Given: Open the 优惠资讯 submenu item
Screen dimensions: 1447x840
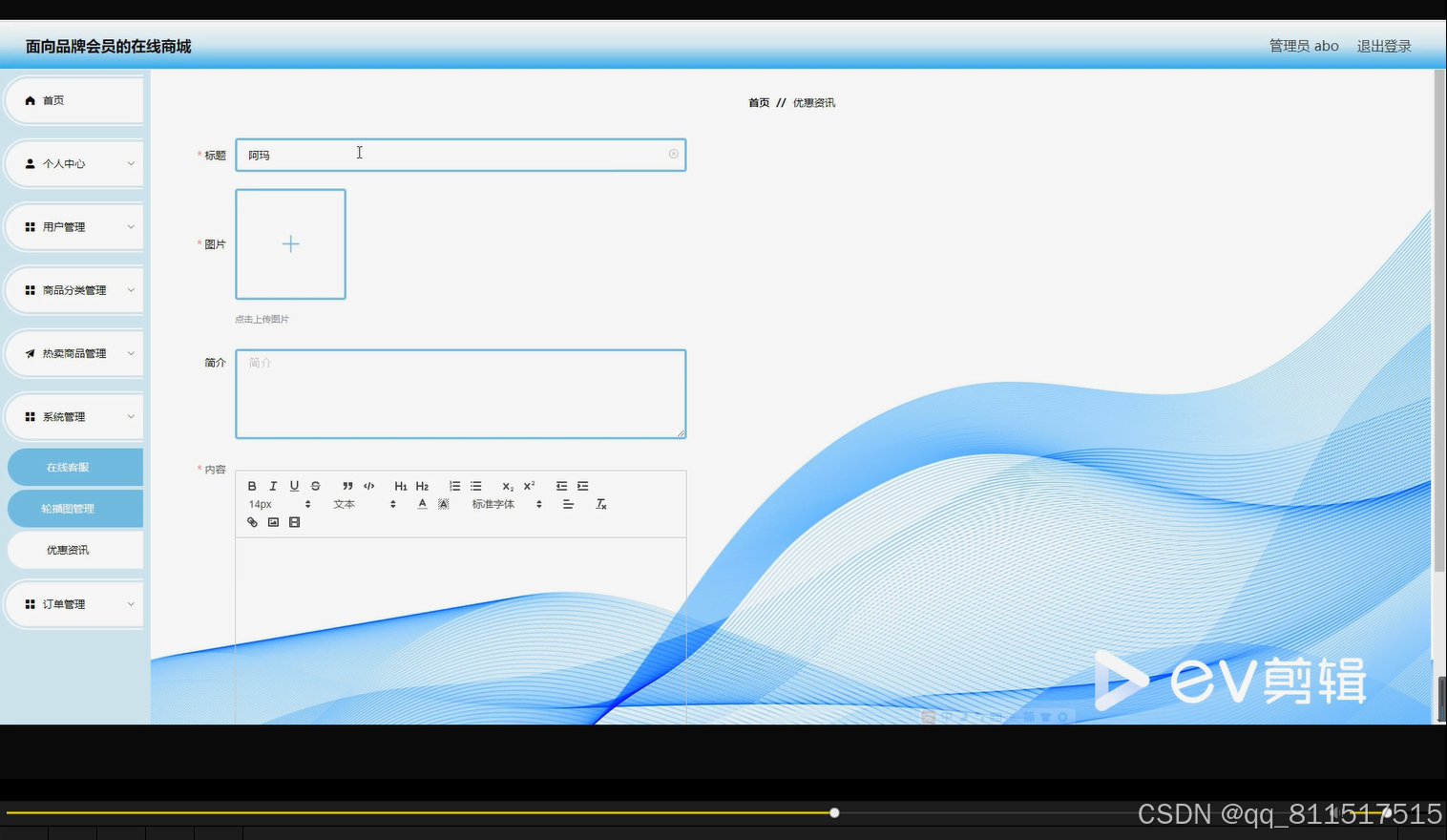Looking at the screenshot, I should tap(75, 550).
